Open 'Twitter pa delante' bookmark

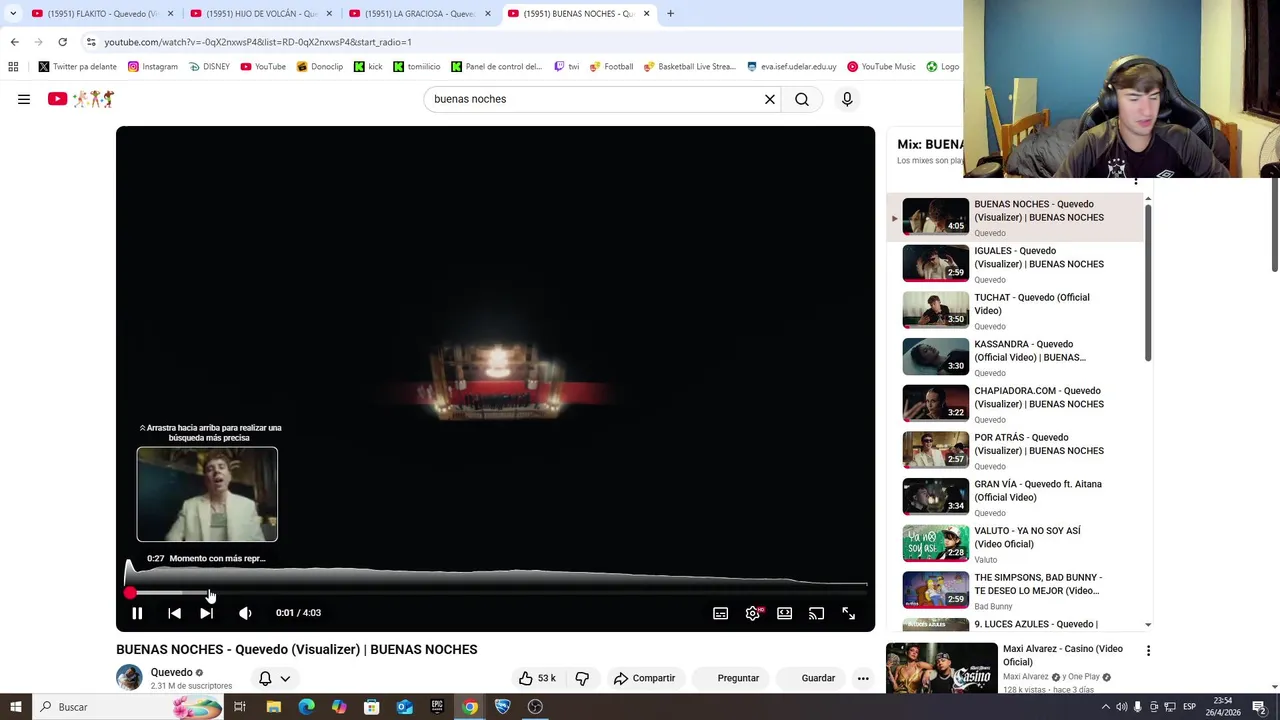coord(77,67)
